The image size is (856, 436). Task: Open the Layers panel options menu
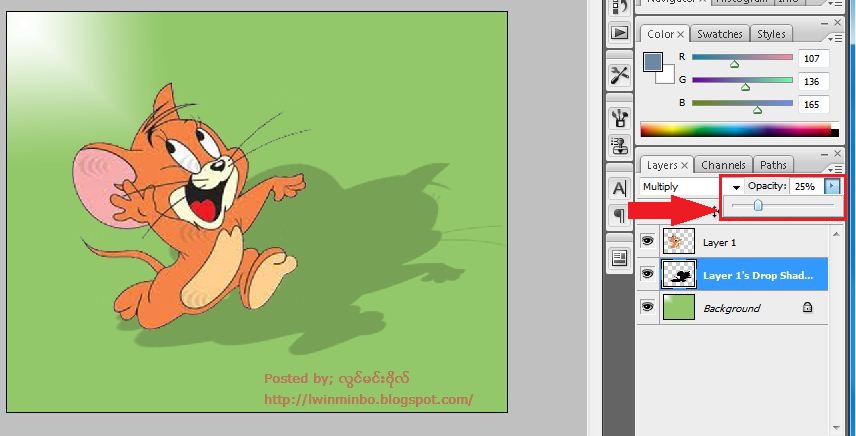(835, 169)
